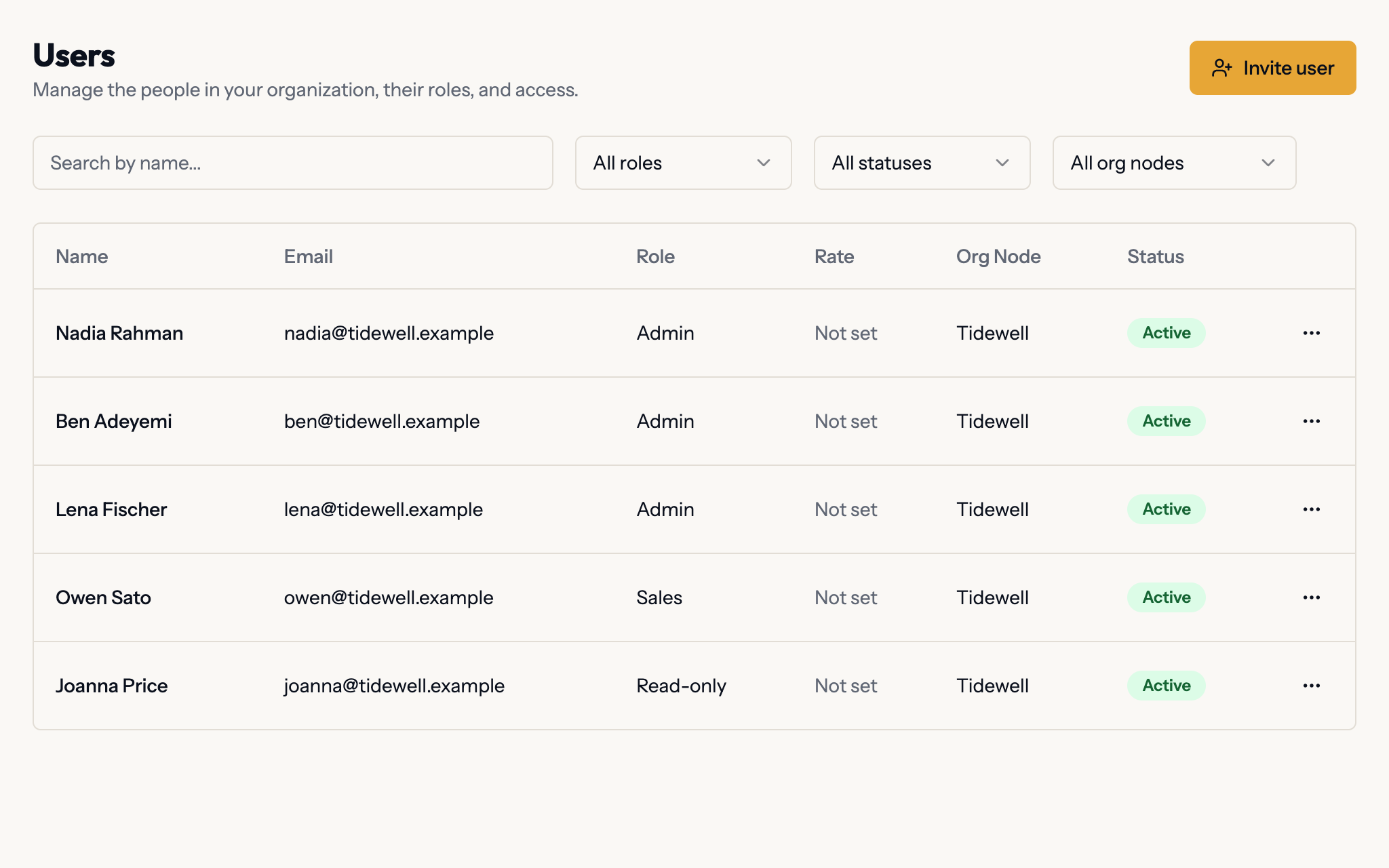Click email lena@tidewell.example
This screenshot has height=868, width=1389.
[383, 509]
